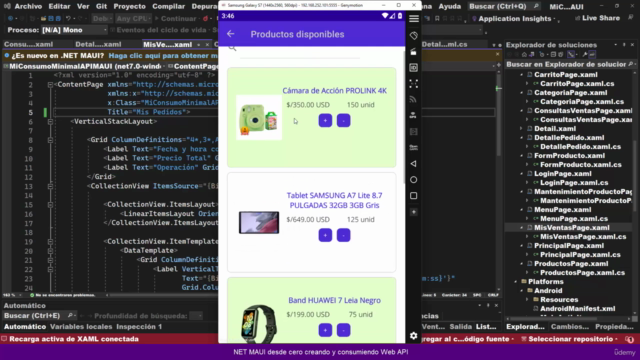Add one unit of Cámara de Acción PROLINK 4K
Image resolution: width=640 pixels, height=360 pixels.
[325, 120]
